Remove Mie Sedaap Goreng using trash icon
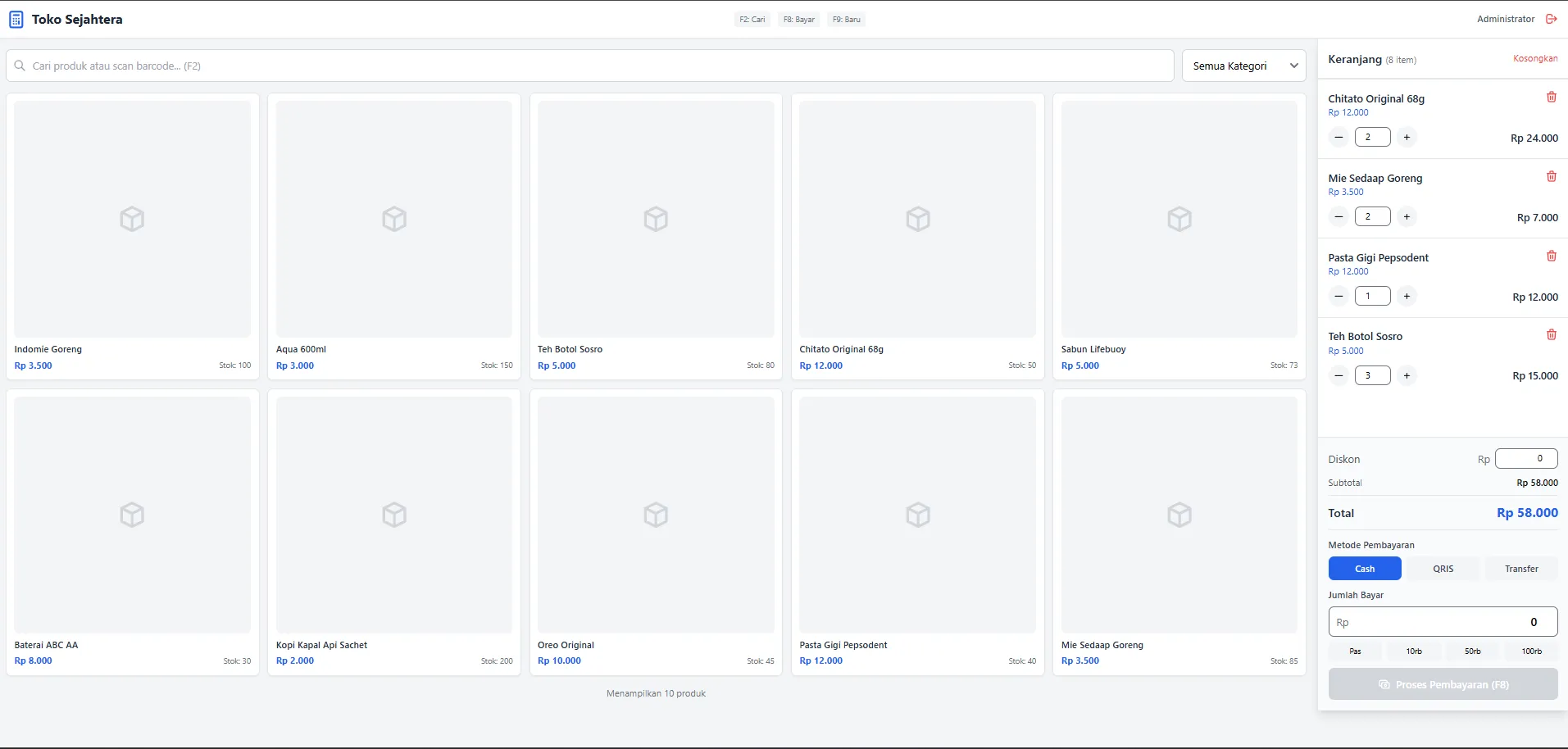Image resolution: width=1568 pixels, height=749 pixels. pyautogui.click(x=1551, y=177)
